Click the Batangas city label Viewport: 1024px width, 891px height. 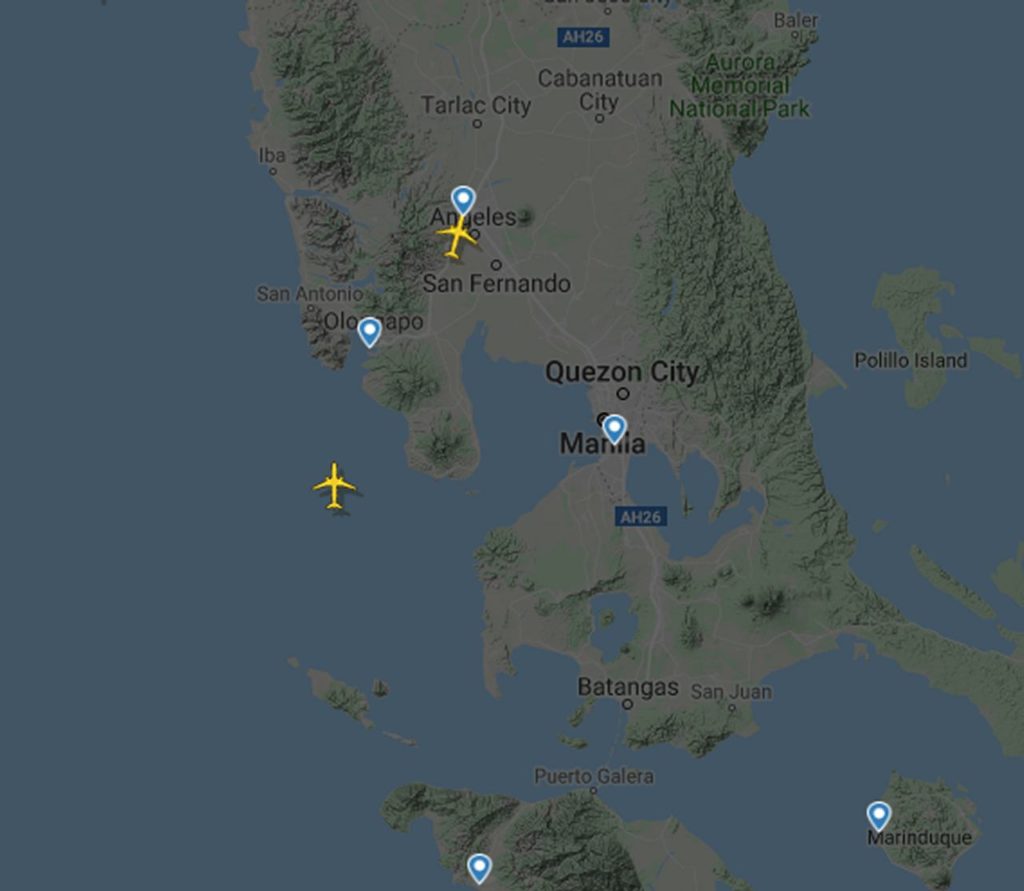(x=628, y=687)
